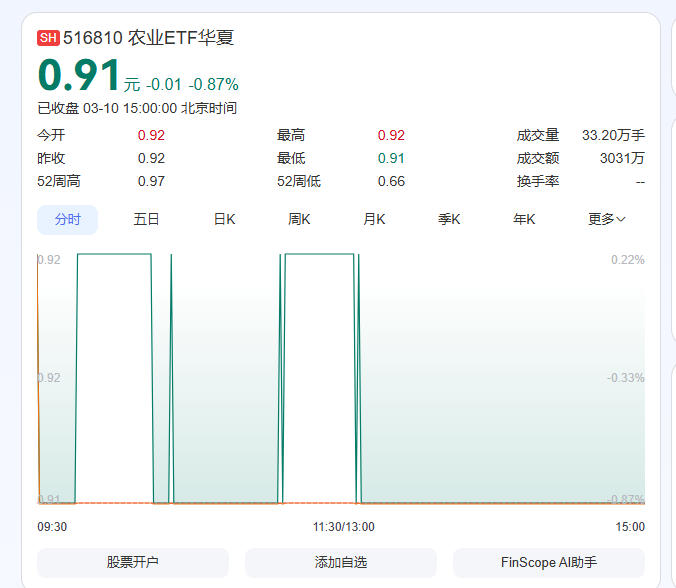Switch to the 五日 five-day chart tab
The height and width of the screenshot is (588, 676).
tap(146, 219)
